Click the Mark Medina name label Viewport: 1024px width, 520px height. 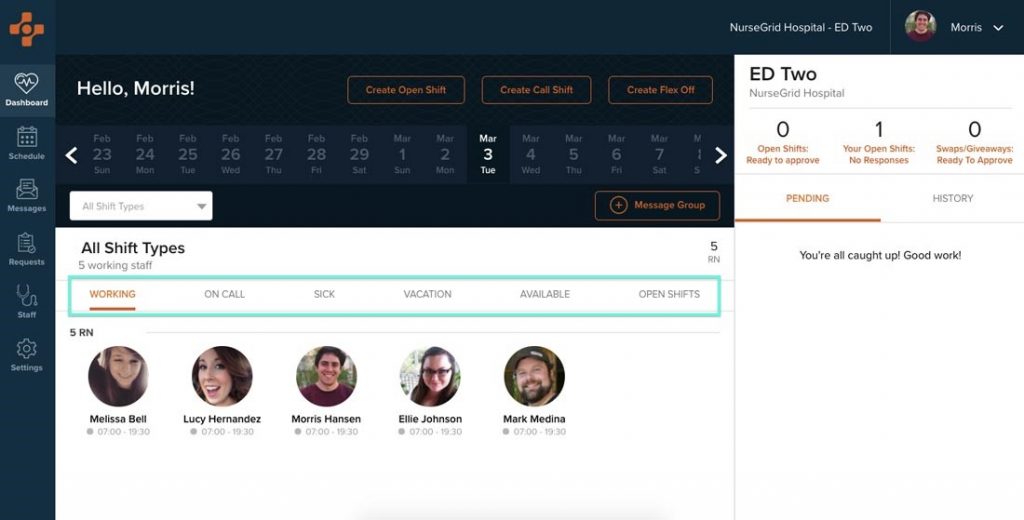[534, 419]
